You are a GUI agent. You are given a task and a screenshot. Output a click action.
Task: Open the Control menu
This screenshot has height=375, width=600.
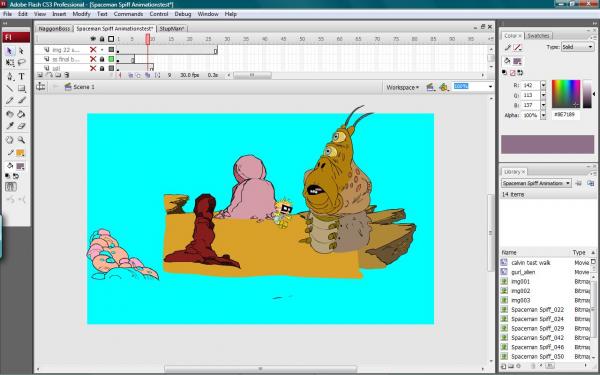159,14
